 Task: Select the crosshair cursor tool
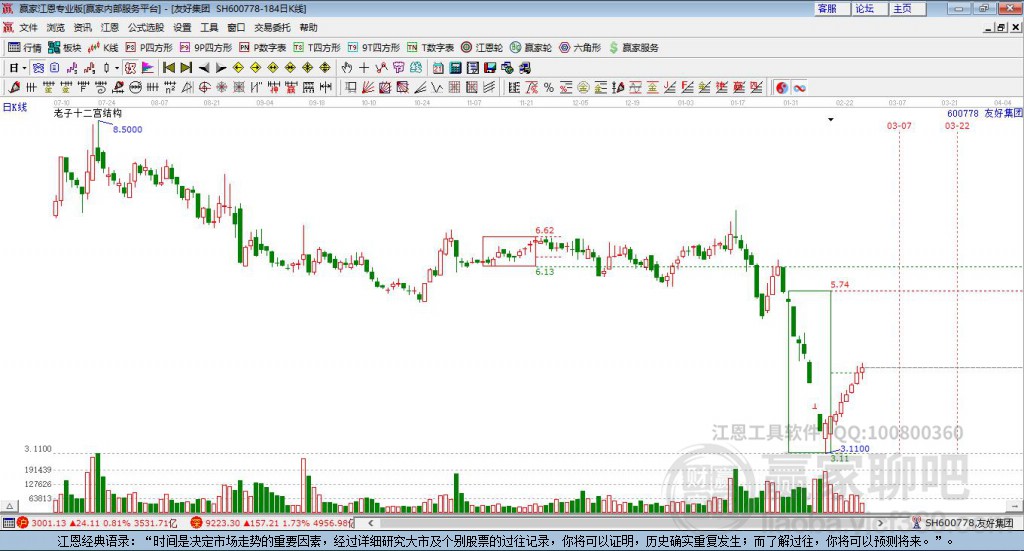pos(364,68)
